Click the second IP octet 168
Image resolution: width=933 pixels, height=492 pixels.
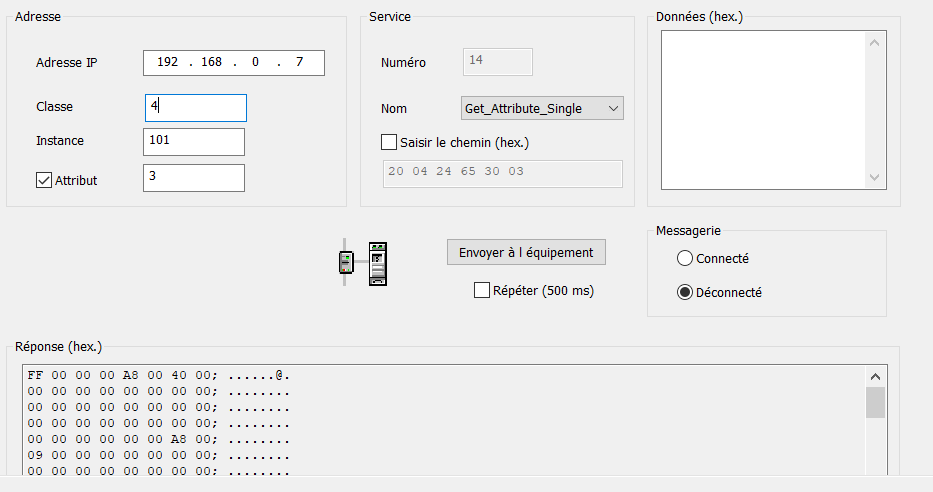pos(212,63)
